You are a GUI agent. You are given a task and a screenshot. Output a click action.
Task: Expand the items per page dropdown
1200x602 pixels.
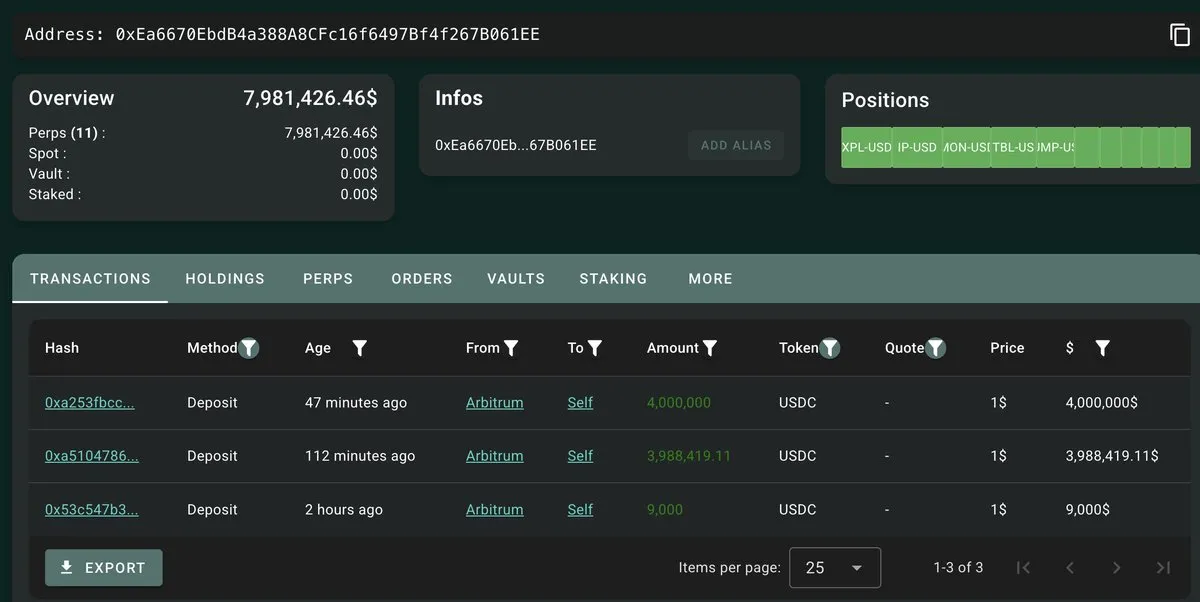pyautogui.click(x=835, y=567)
